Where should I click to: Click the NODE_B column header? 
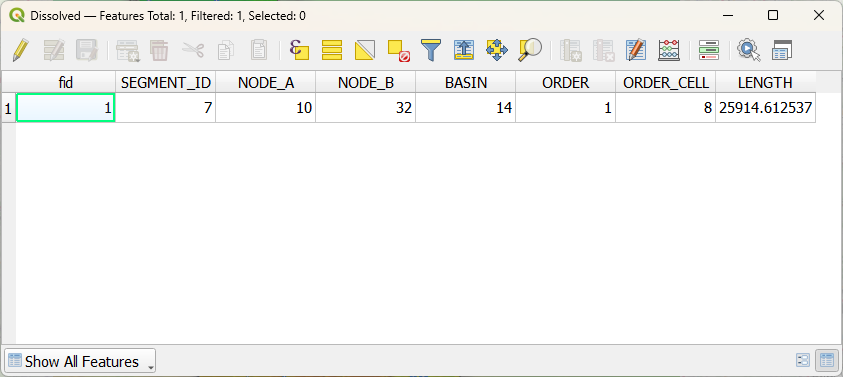coord(366,82)
